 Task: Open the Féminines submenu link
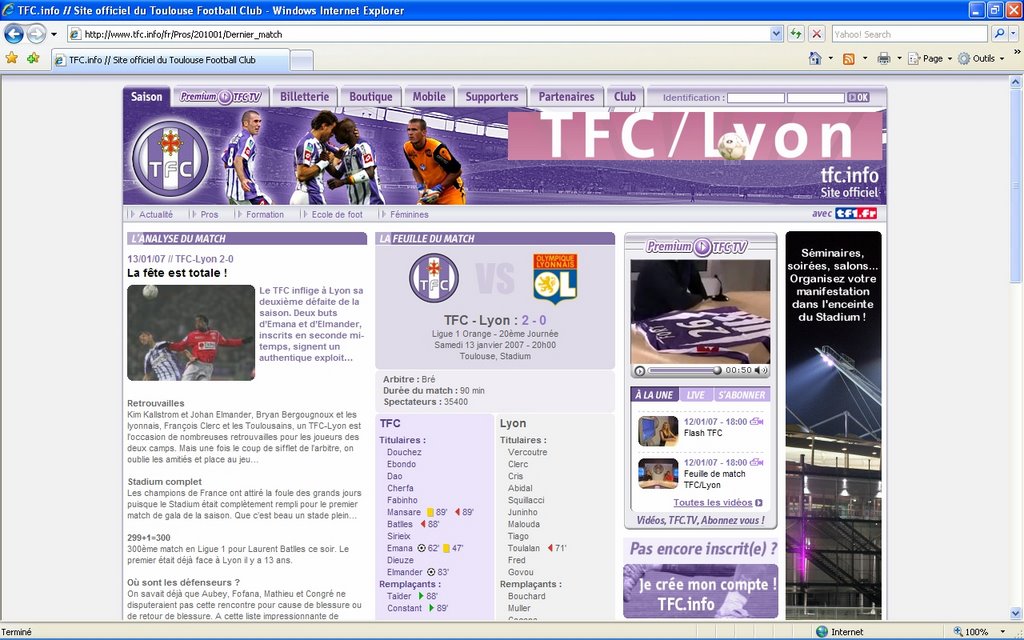(x=409, y=214)
